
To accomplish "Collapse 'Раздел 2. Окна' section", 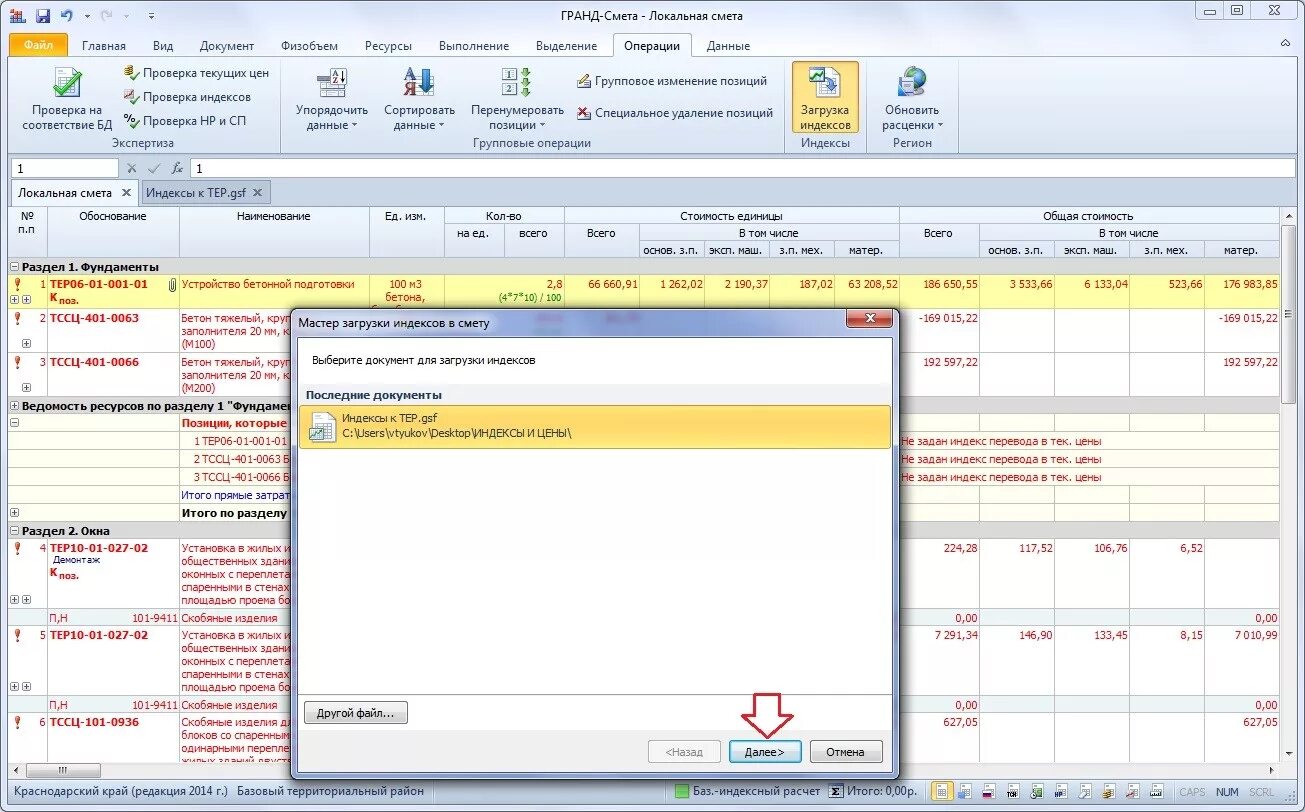I will 14,531.
